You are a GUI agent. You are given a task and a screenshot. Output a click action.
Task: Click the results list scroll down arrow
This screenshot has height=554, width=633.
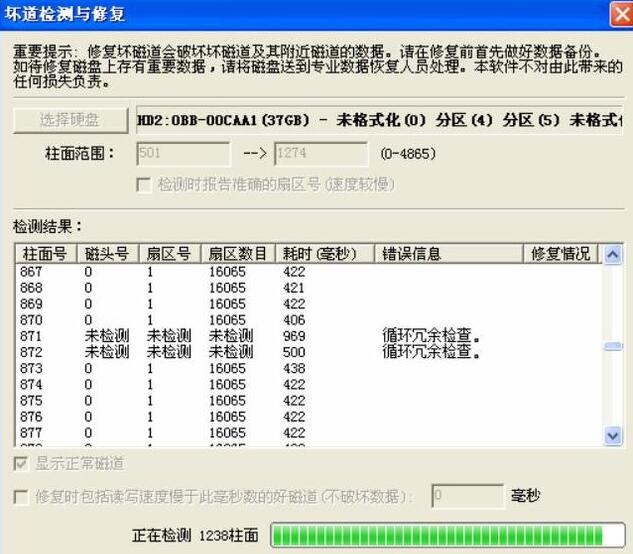613,436
